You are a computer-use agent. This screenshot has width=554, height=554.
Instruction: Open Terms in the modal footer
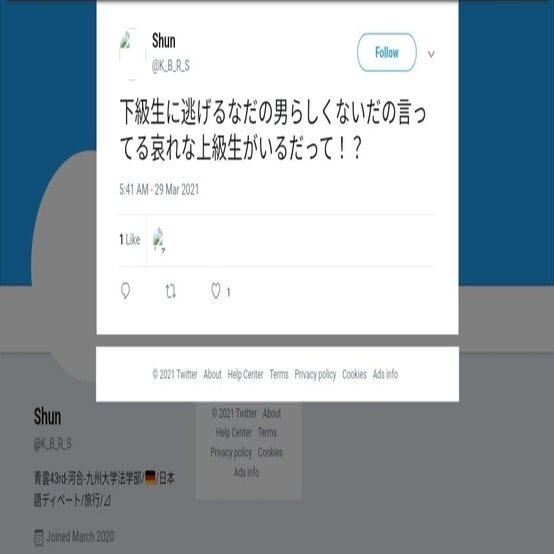point(279,374)
